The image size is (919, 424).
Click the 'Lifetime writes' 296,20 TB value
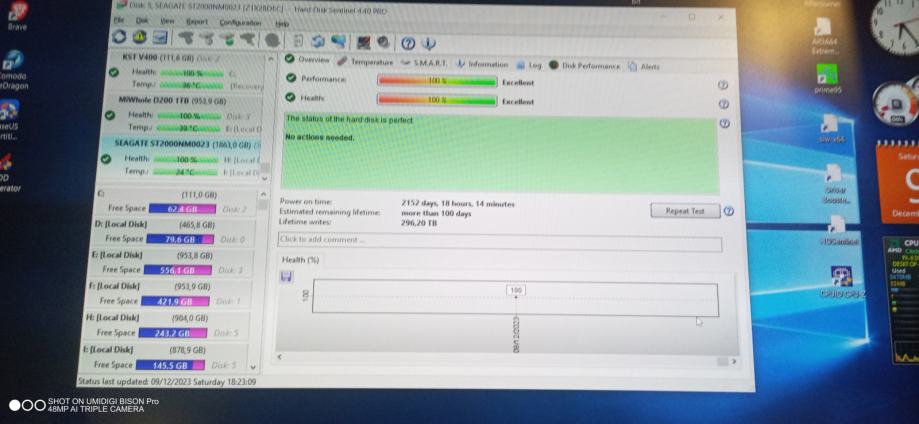coord(419,223)
